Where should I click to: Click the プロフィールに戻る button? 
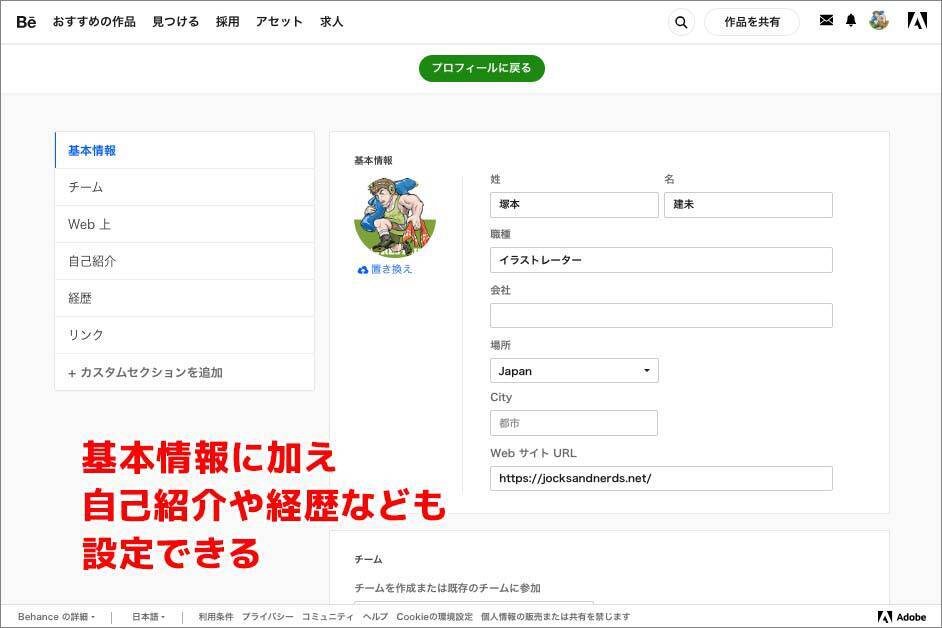(x=482, y=68)
